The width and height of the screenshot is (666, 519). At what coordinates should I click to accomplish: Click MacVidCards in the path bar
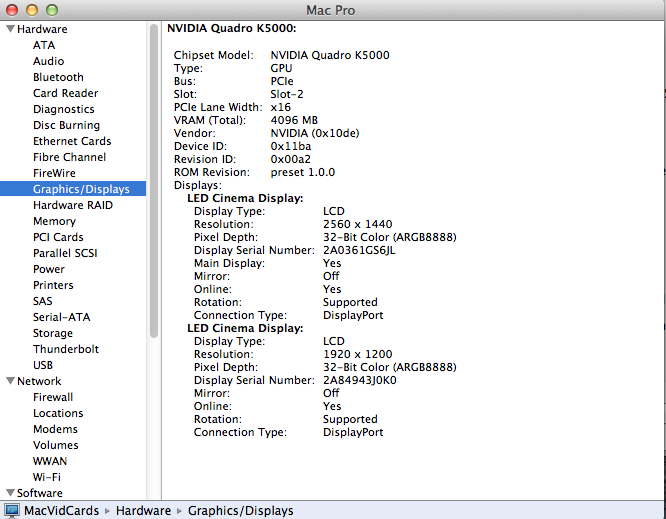[61, 511]
